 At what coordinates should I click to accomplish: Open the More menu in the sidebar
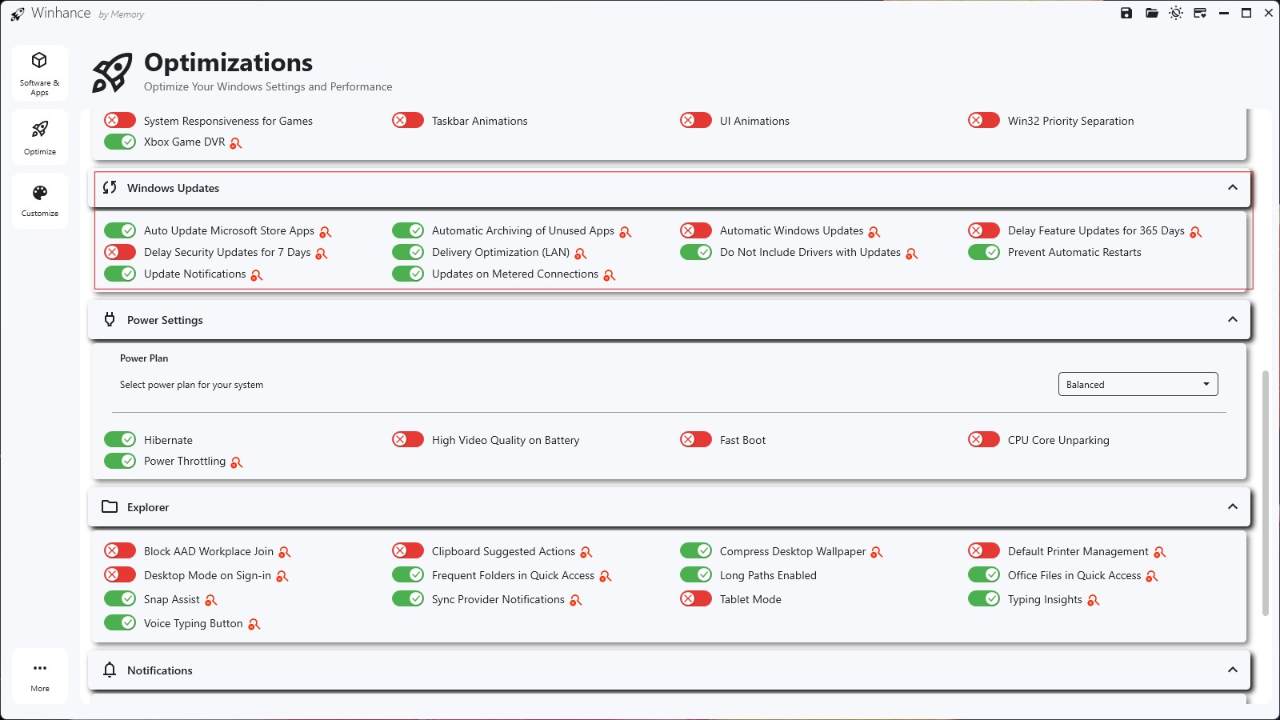(40, 676)
